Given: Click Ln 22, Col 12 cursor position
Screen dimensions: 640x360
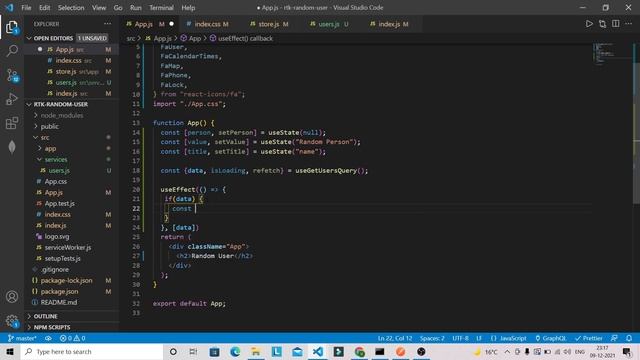Looking at the screenshot, I should point(395,338).
